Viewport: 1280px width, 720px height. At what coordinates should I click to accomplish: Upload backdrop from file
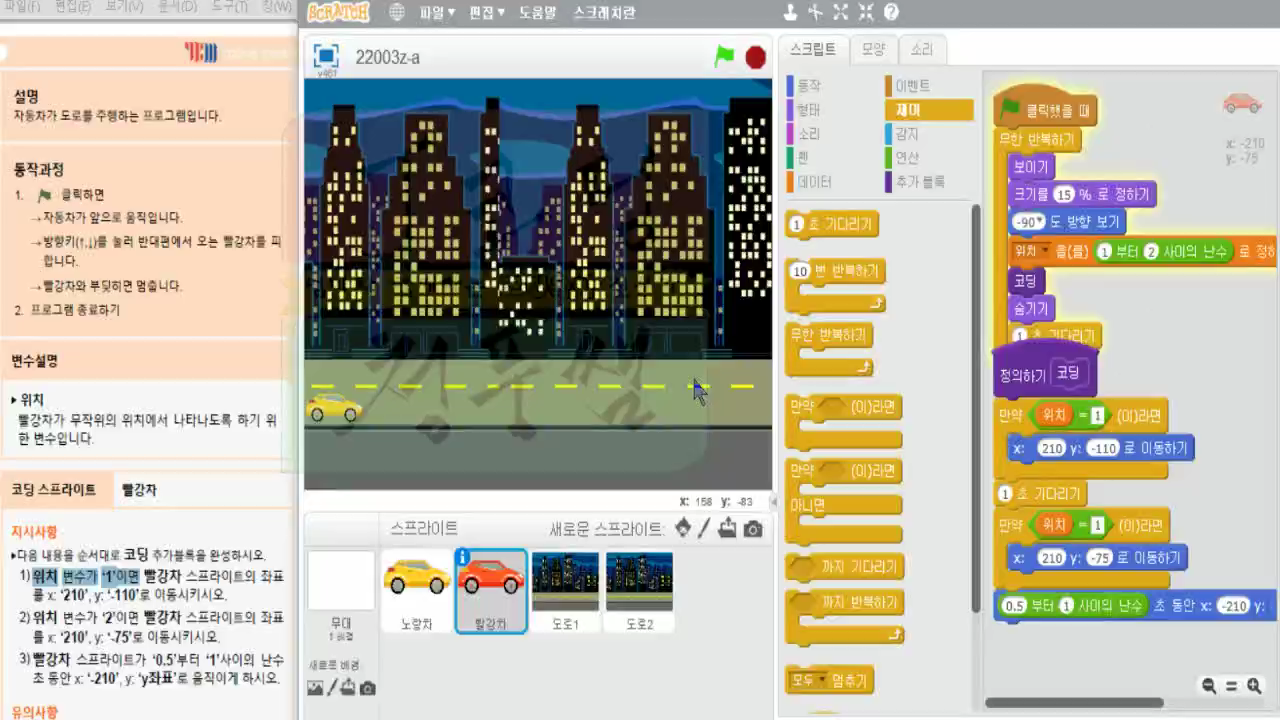pos(348,688)
